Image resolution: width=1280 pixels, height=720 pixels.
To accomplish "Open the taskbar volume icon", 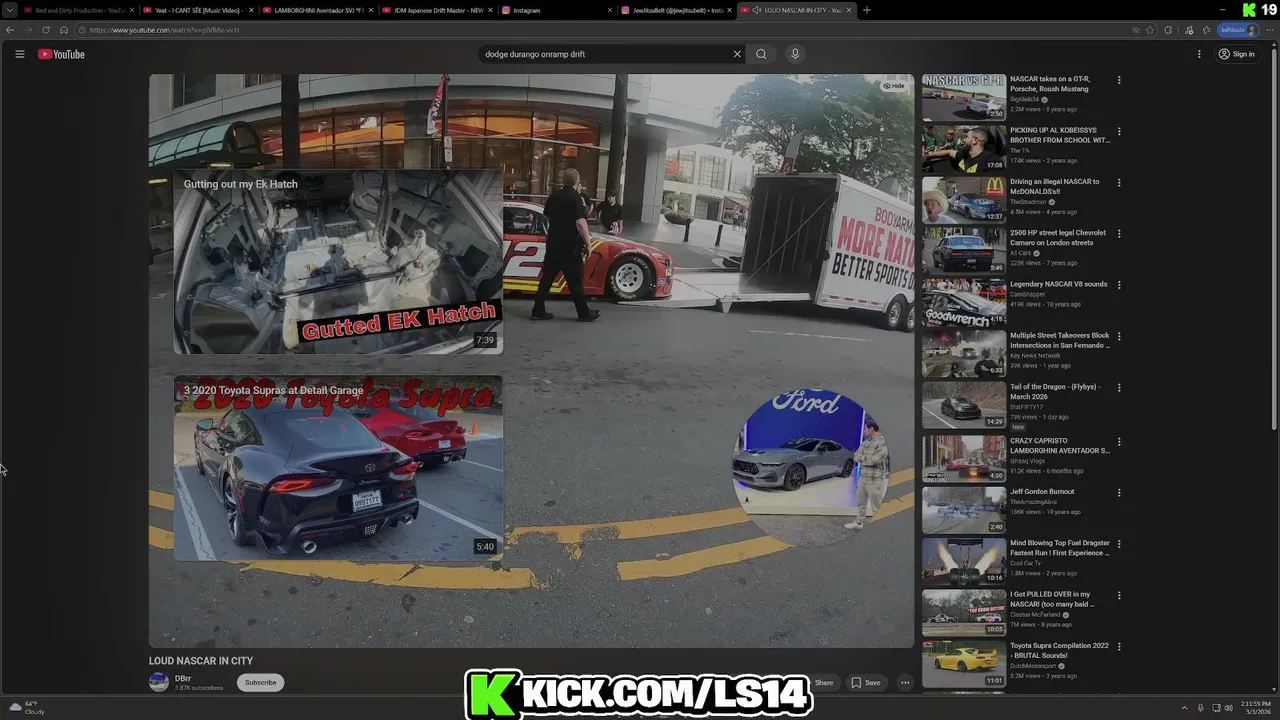I will (x=1229, y=708).
